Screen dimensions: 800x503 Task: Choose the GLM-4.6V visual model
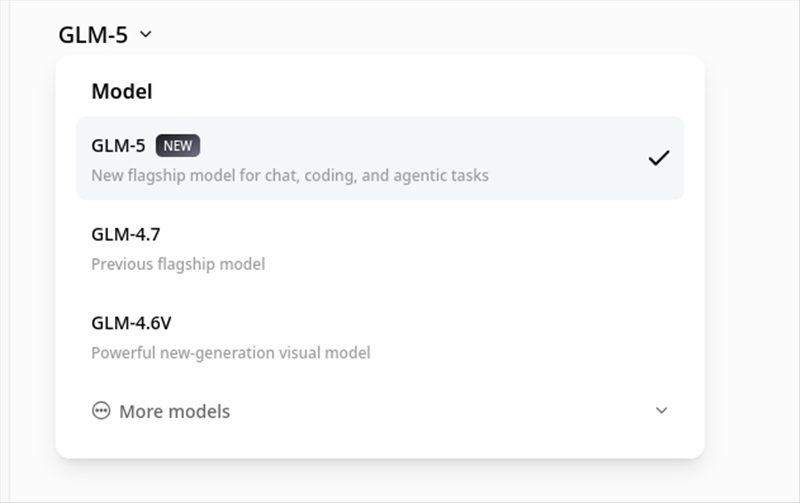(x=132, y=323)
